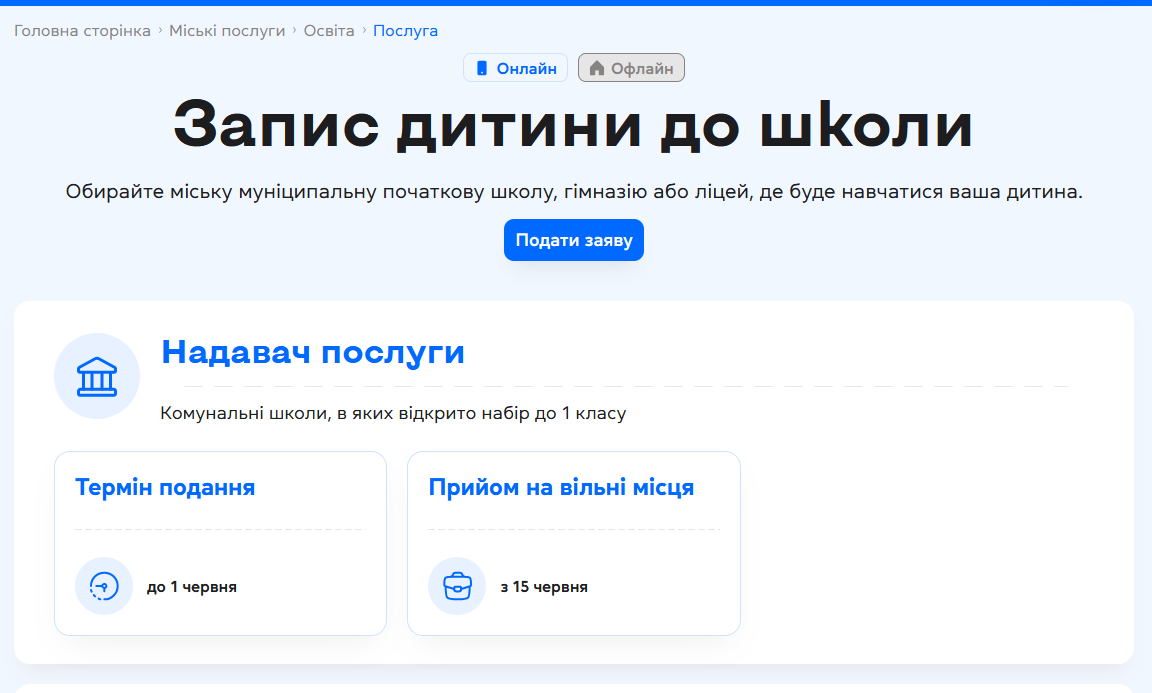Image resolution: width=1152 pixels, height=693 pixels.
Task: Click the до 1 червня deadline text
Action: point(192,587)
